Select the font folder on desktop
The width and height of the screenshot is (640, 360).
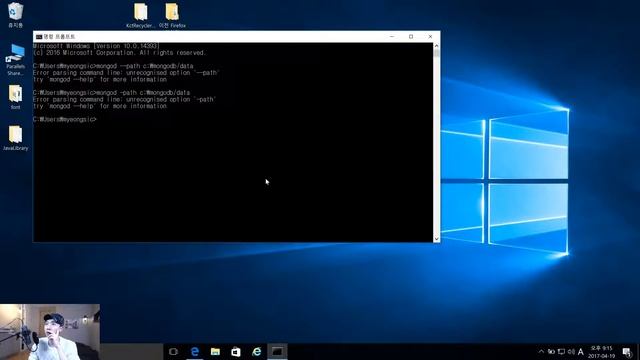(x=16, y=97)
